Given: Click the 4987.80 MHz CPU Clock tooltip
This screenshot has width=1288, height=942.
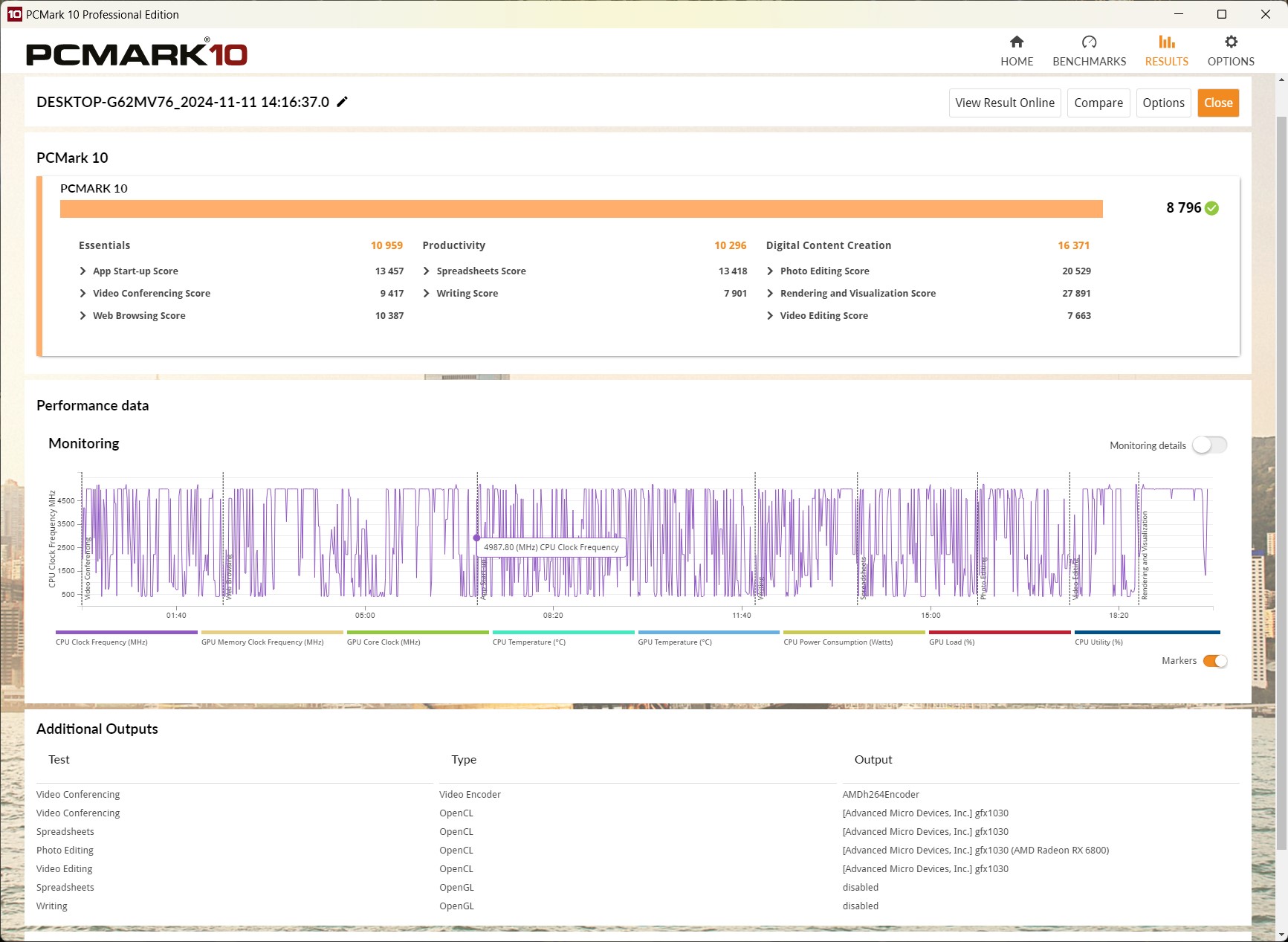Looking at the screenshot, I should point(551,547).
